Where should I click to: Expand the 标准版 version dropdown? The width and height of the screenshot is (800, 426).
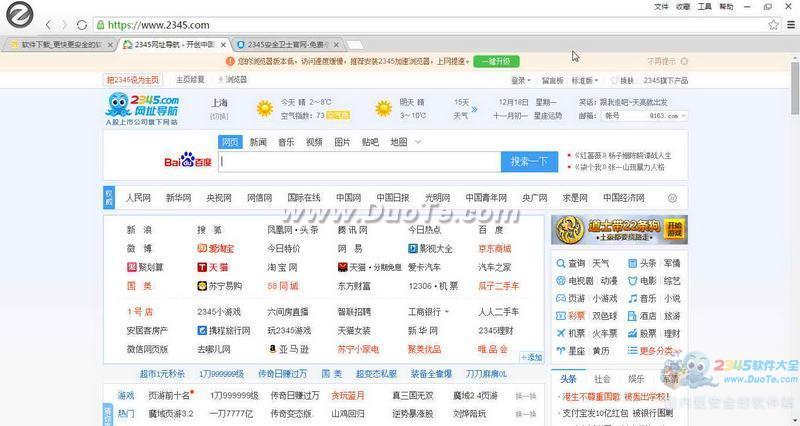pos(585,80)
